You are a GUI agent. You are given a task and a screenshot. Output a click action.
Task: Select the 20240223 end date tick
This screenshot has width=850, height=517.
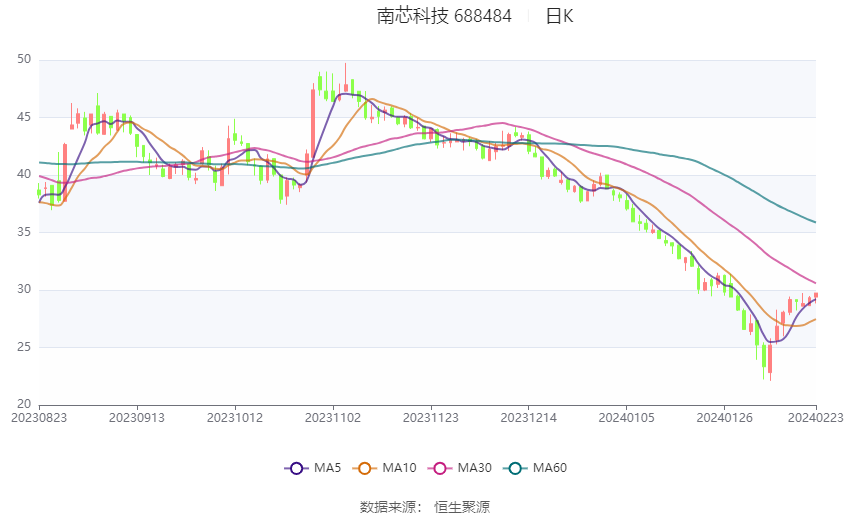point(815,418)
